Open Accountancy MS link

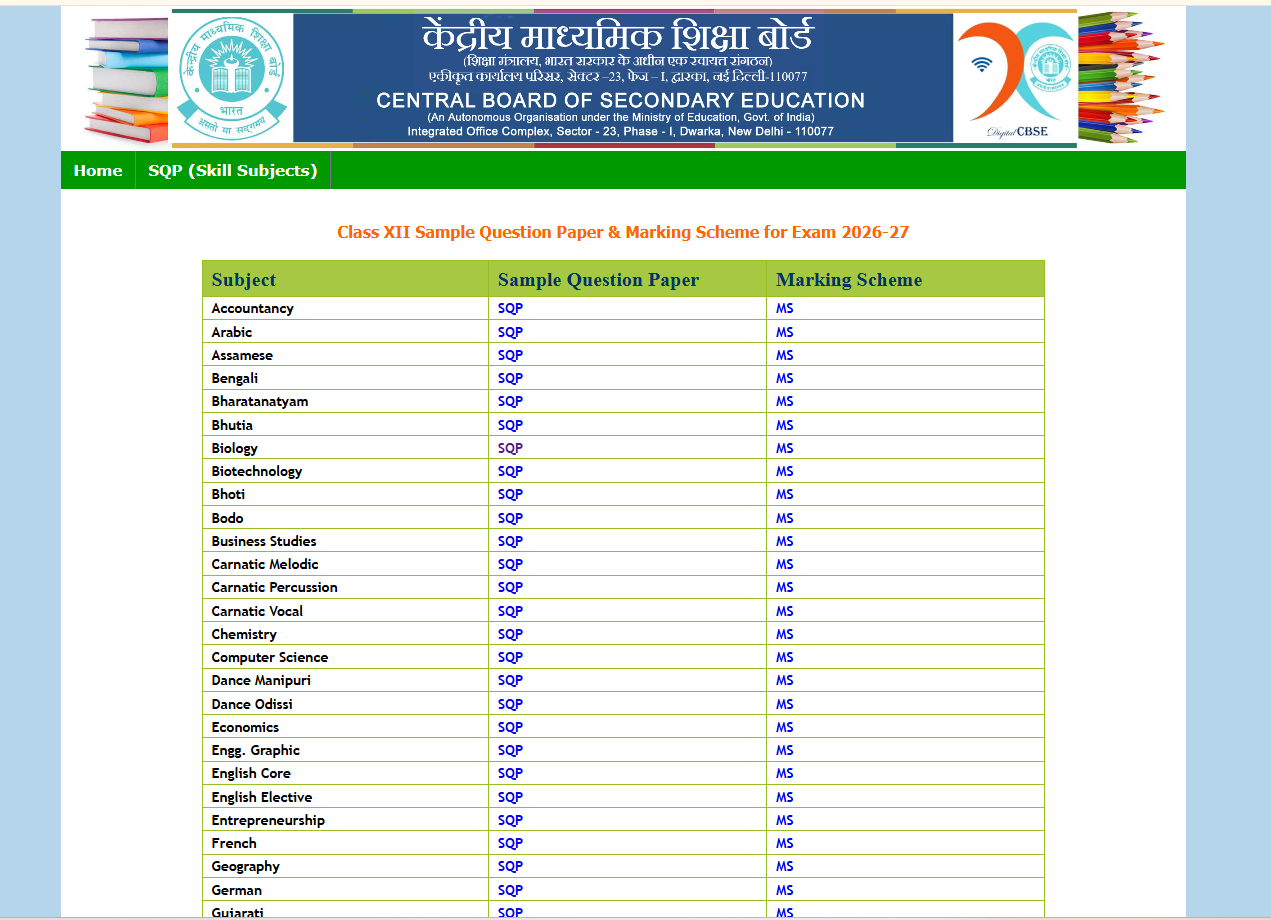[x=785, y=309]
